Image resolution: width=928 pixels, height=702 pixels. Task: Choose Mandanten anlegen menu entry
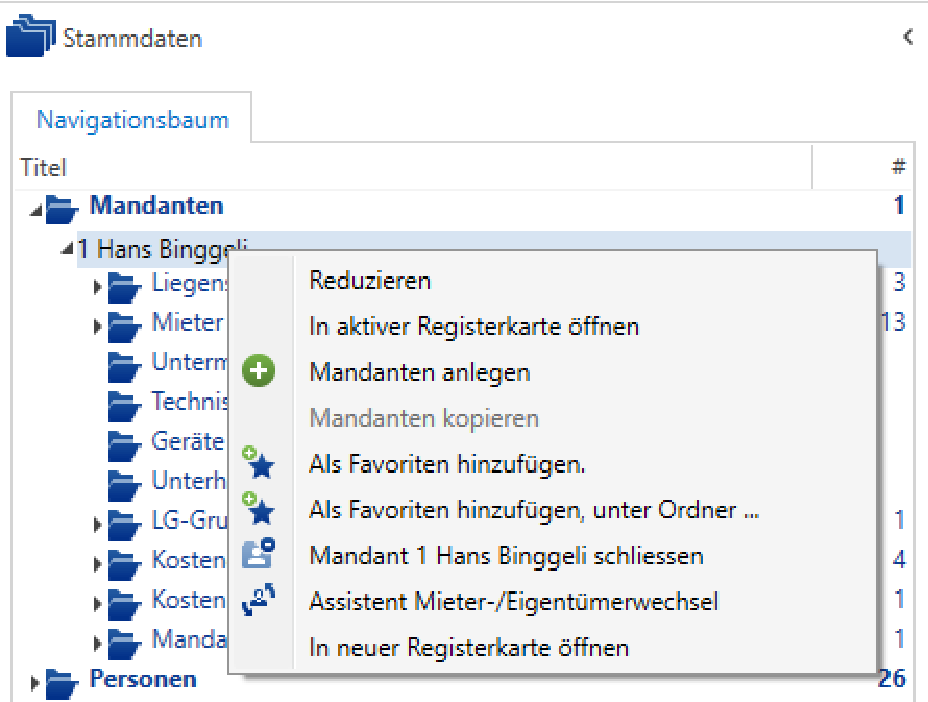click(420, 373)
